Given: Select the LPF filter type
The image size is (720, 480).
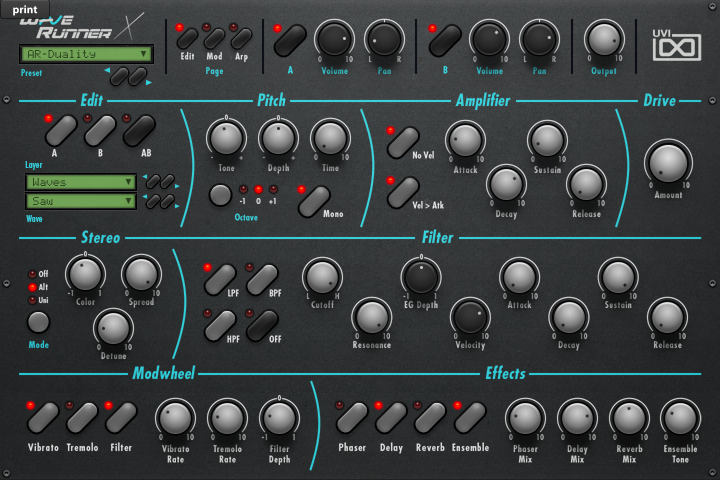Looking at the screenshot, I should tap(220, 279).
